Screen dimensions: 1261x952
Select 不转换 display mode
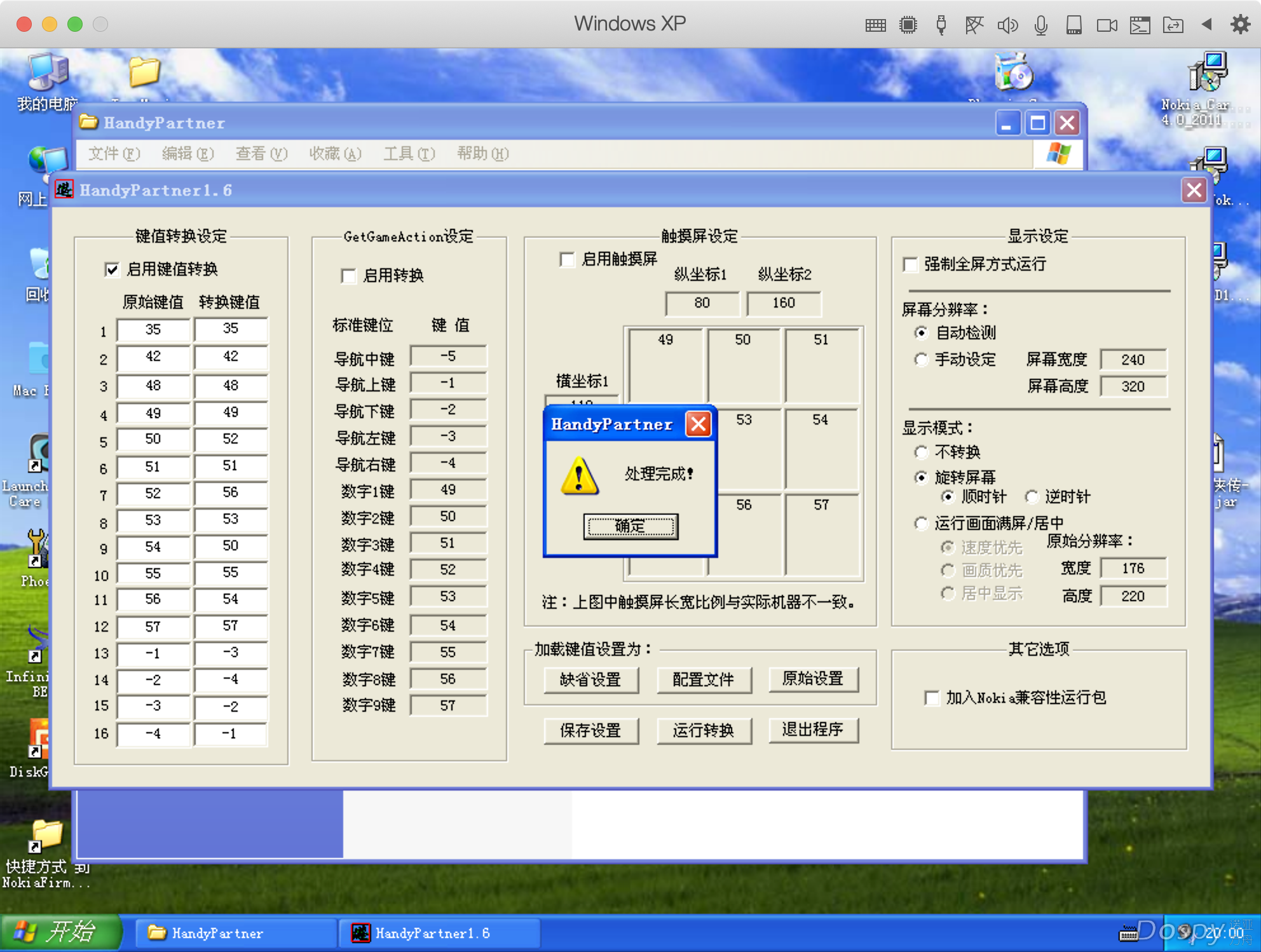click(920, 452)
